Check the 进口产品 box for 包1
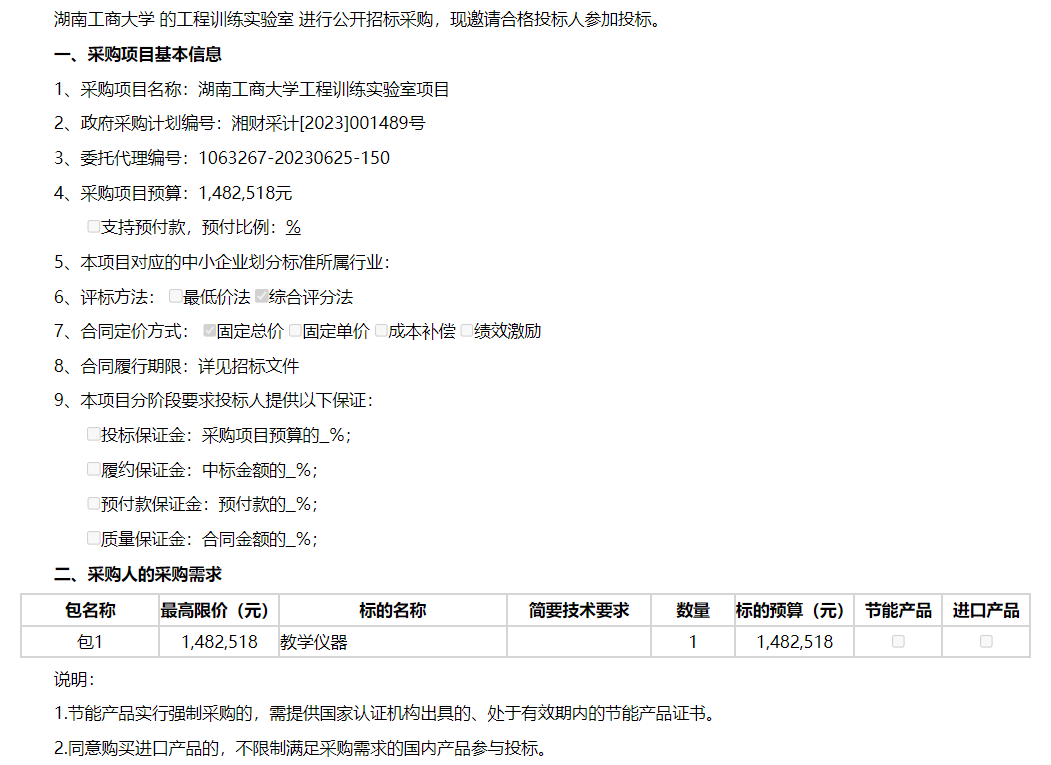 (986, 641)
